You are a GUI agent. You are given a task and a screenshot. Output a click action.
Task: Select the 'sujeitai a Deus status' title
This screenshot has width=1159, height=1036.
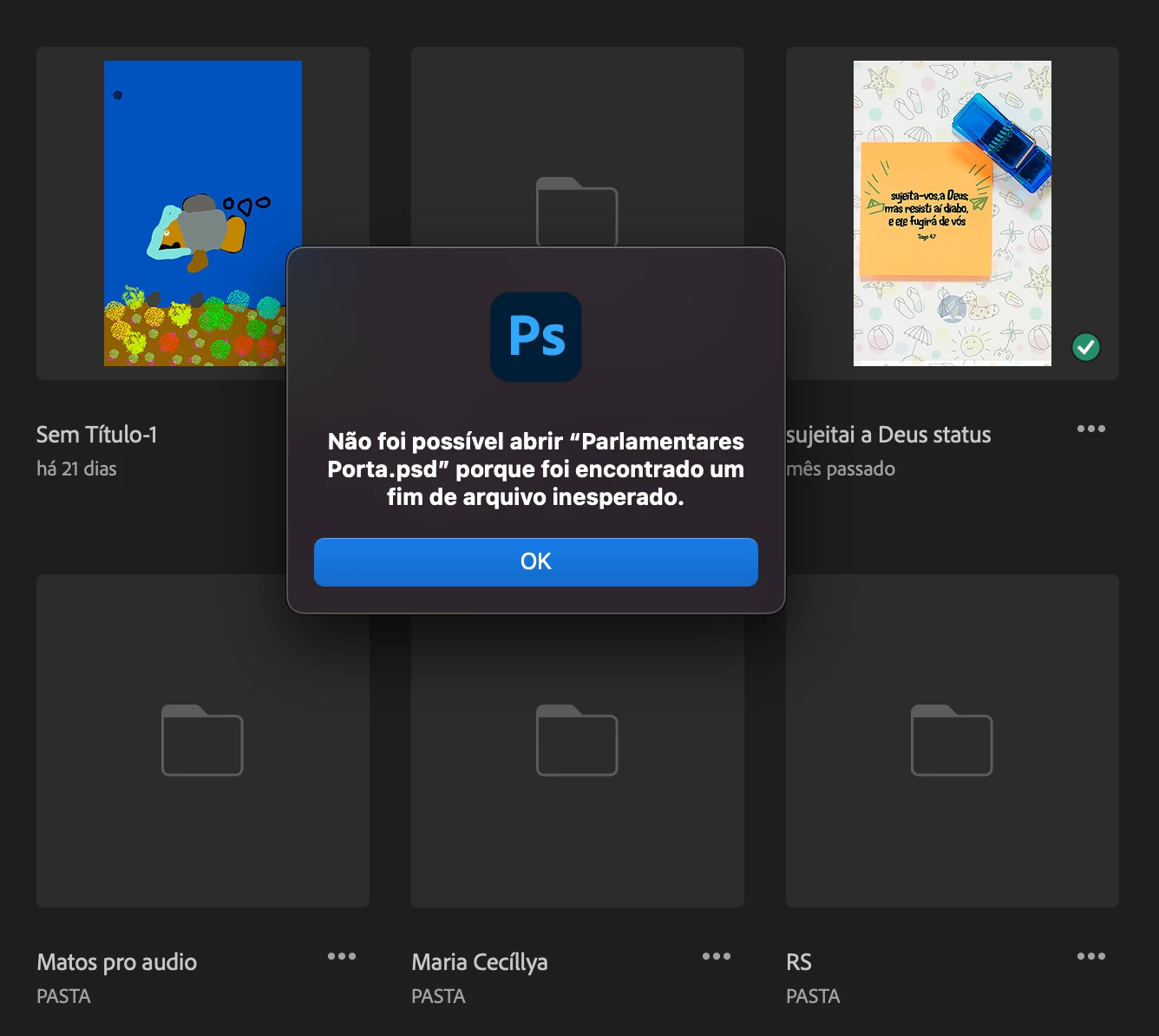tap(888, 435)
